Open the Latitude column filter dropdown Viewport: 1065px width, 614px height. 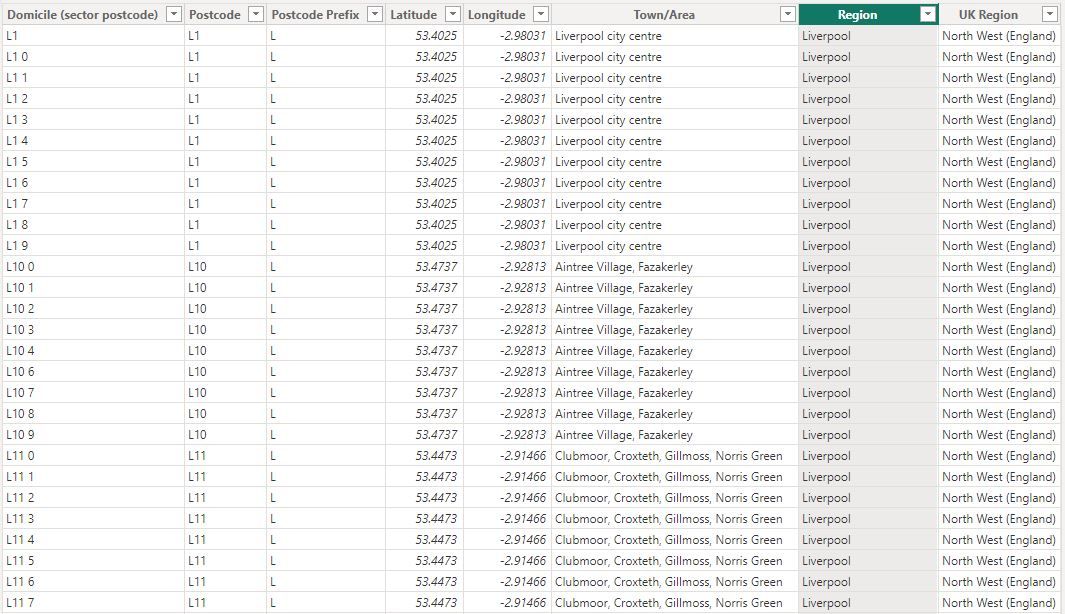click(x=452, y=14)
